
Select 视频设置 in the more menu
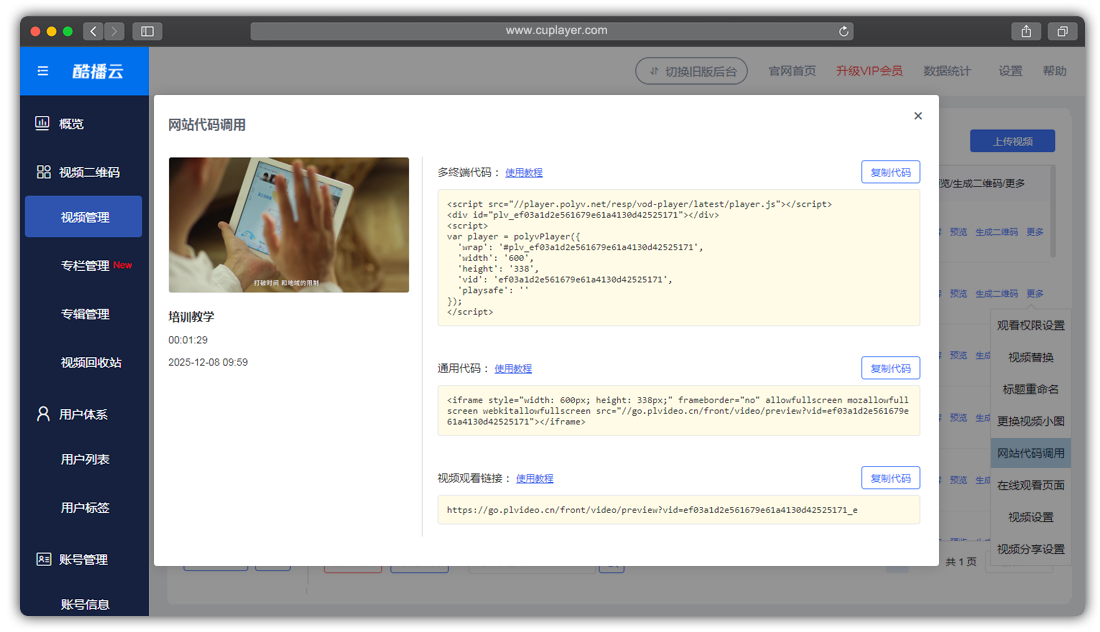click(1031, 517)
